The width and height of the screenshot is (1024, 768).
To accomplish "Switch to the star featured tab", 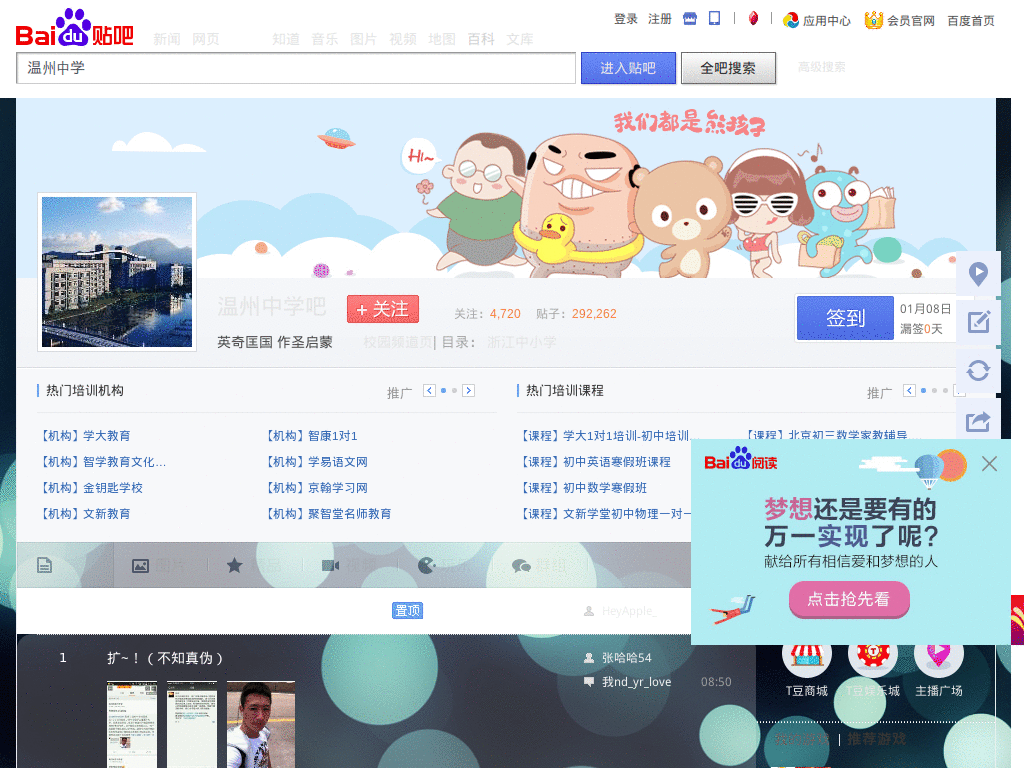I will [234, 565].
